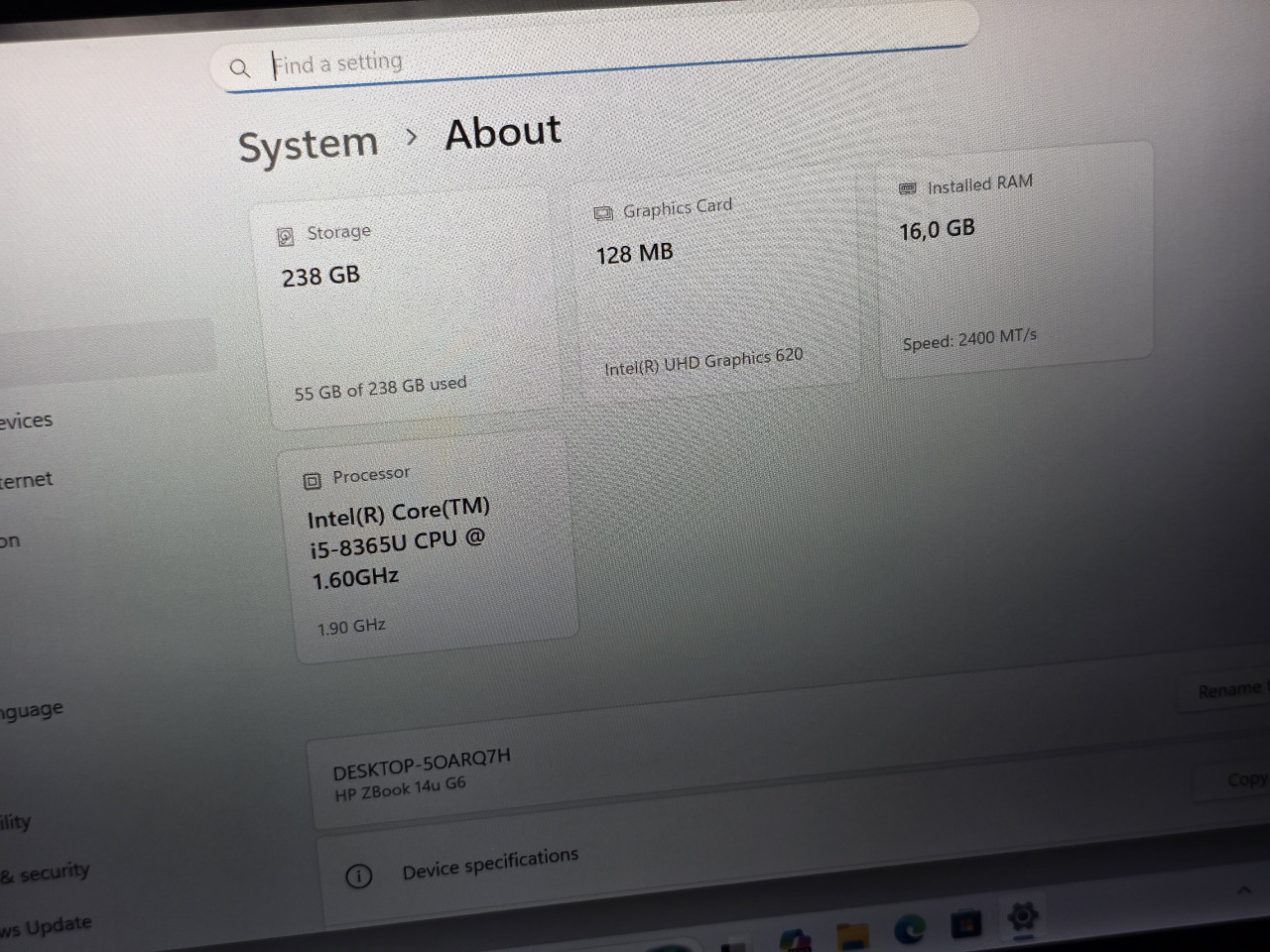Go back to System in the breadcrumb

[x=308, y=145]
